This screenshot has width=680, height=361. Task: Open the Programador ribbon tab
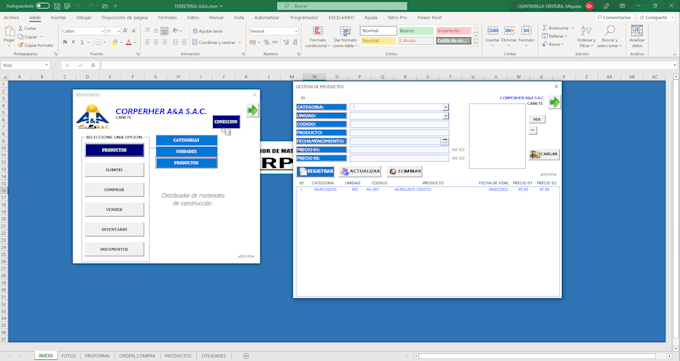[304, 17]
